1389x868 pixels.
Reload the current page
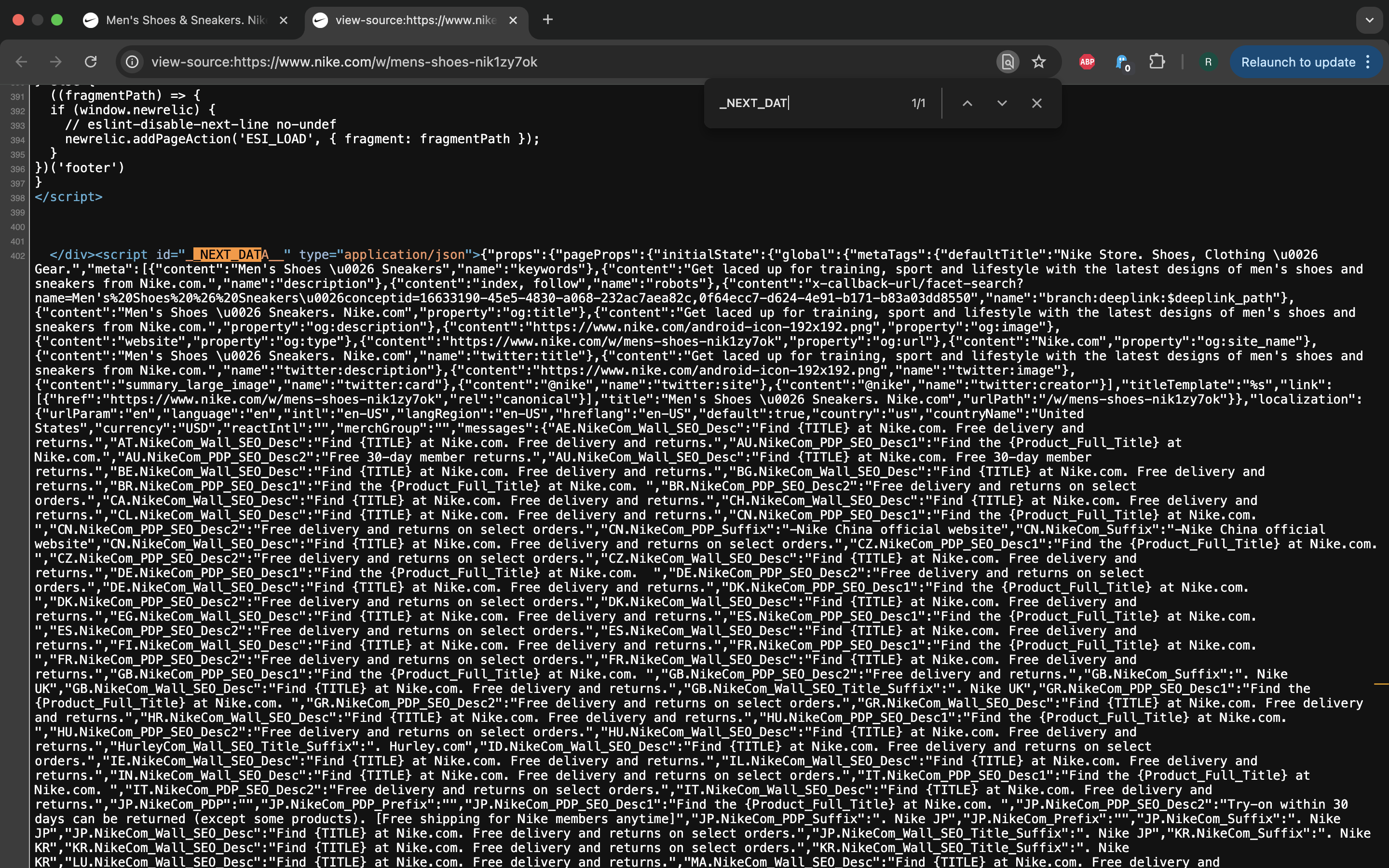pyautogui.click(x=91, y=62)
